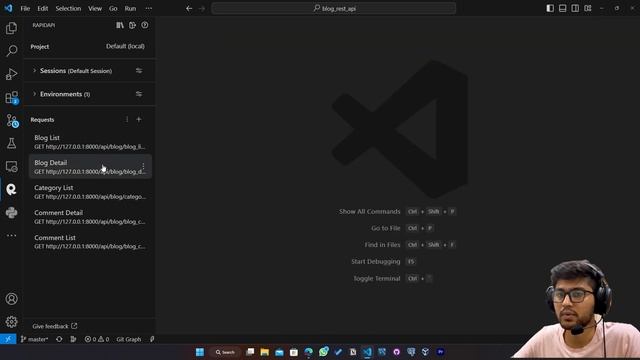Image resolution: width=640 pixels, height=360 pixels.
Task: Open Requests section more options
Action: [127, 120]
